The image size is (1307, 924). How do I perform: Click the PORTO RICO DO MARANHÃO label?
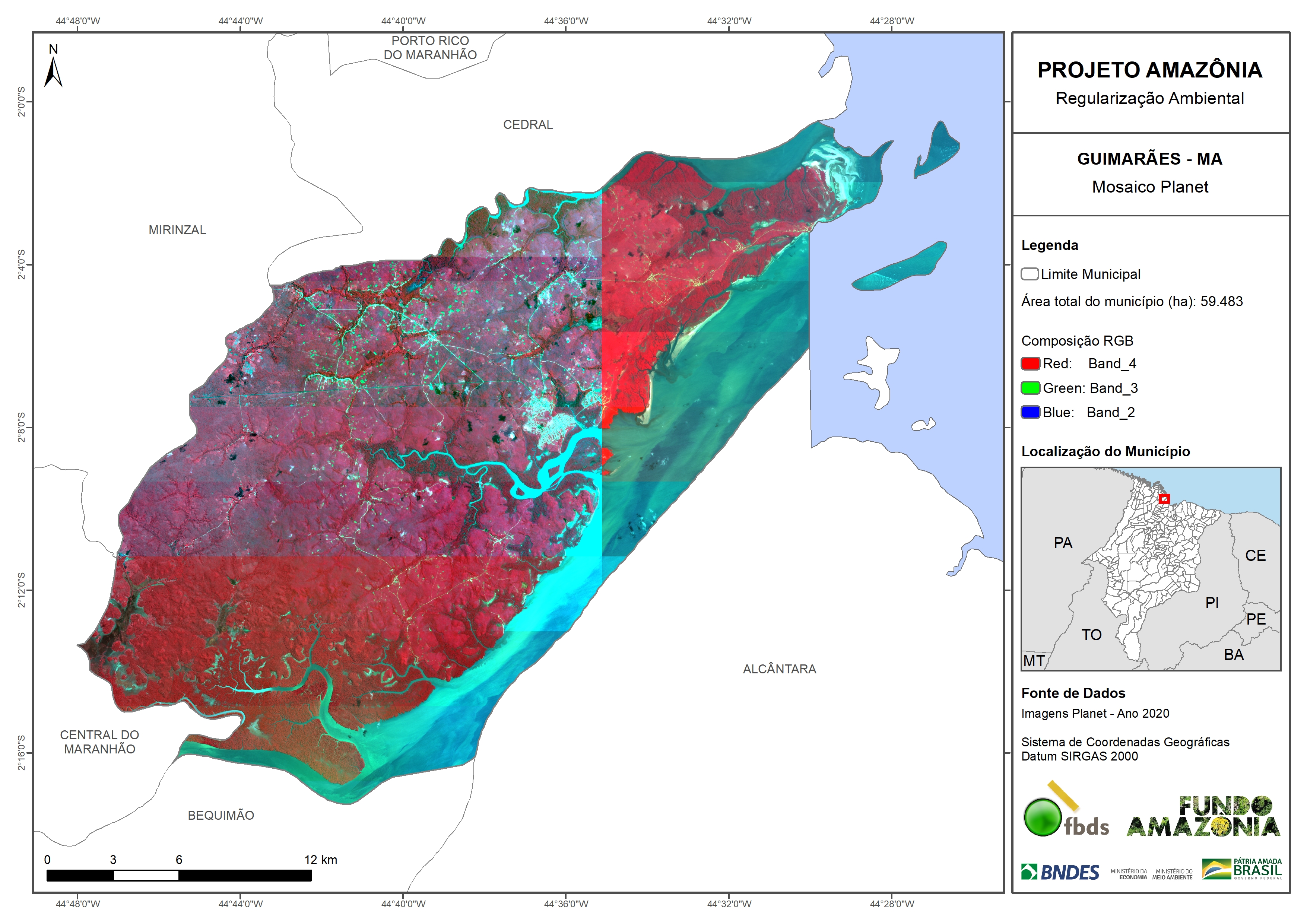pyautogui.click(x=430, y=48)
